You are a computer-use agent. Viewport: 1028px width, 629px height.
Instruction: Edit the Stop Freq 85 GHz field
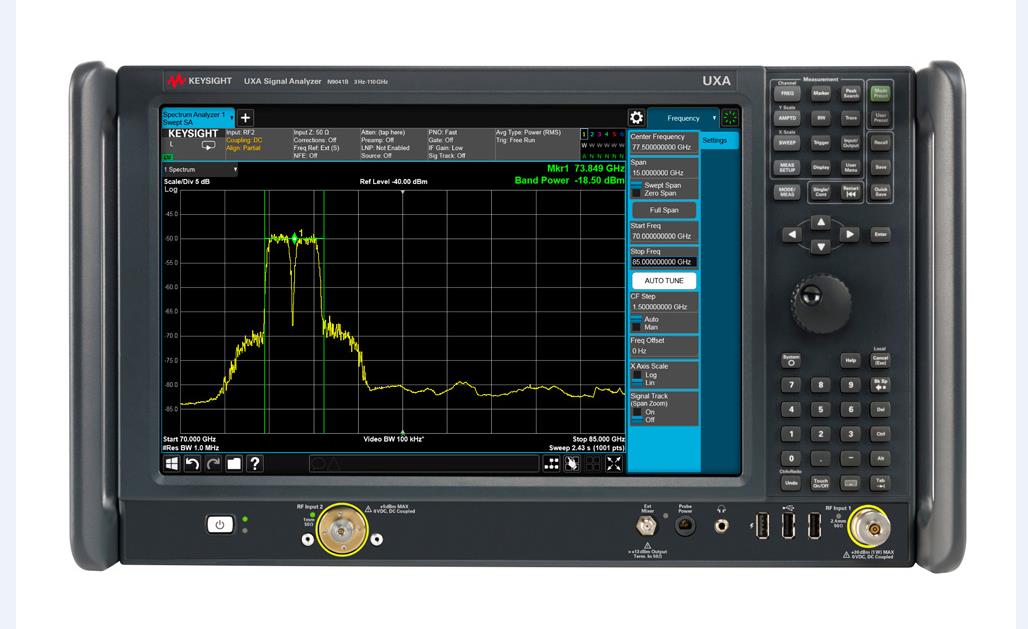[664, 257]
